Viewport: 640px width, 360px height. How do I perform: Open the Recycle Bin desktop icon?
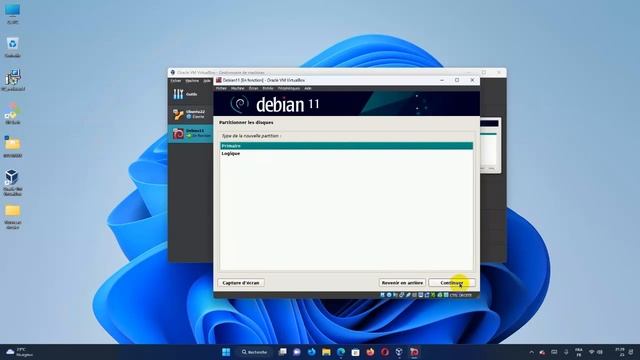point(12,47)
